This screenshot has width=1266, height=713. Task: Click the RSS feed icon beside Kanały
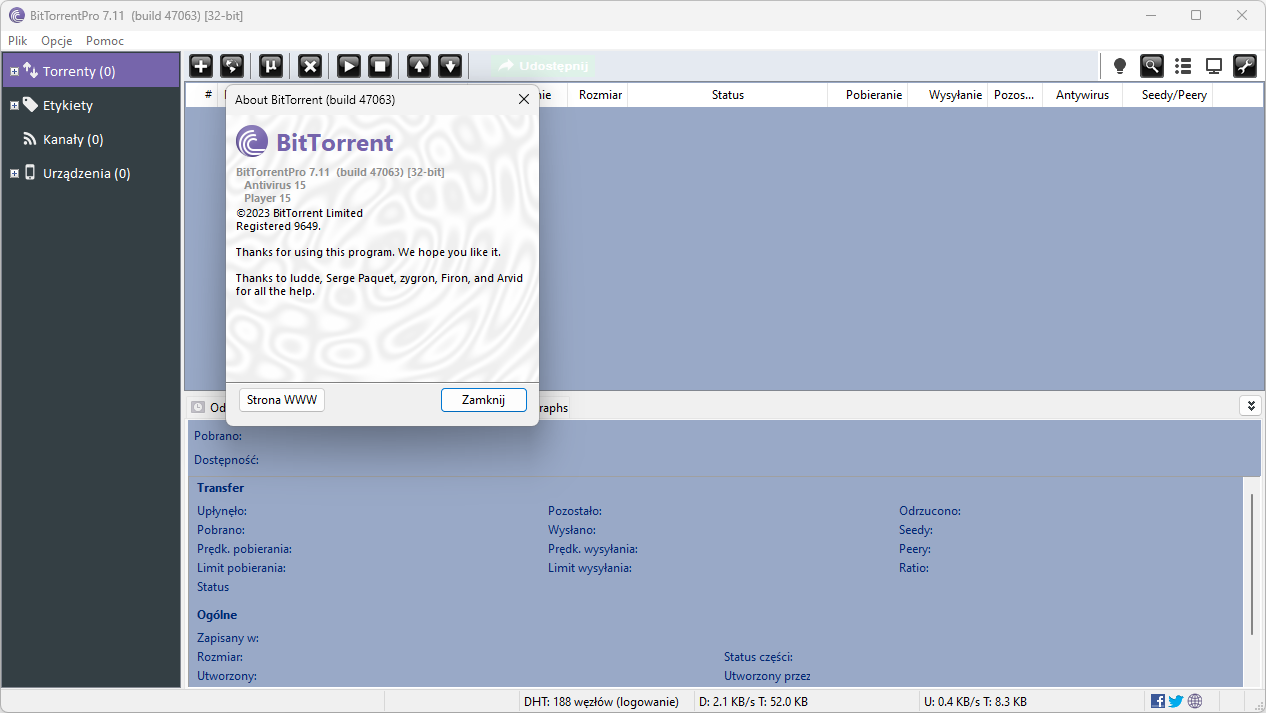click(x=30, y=139)
